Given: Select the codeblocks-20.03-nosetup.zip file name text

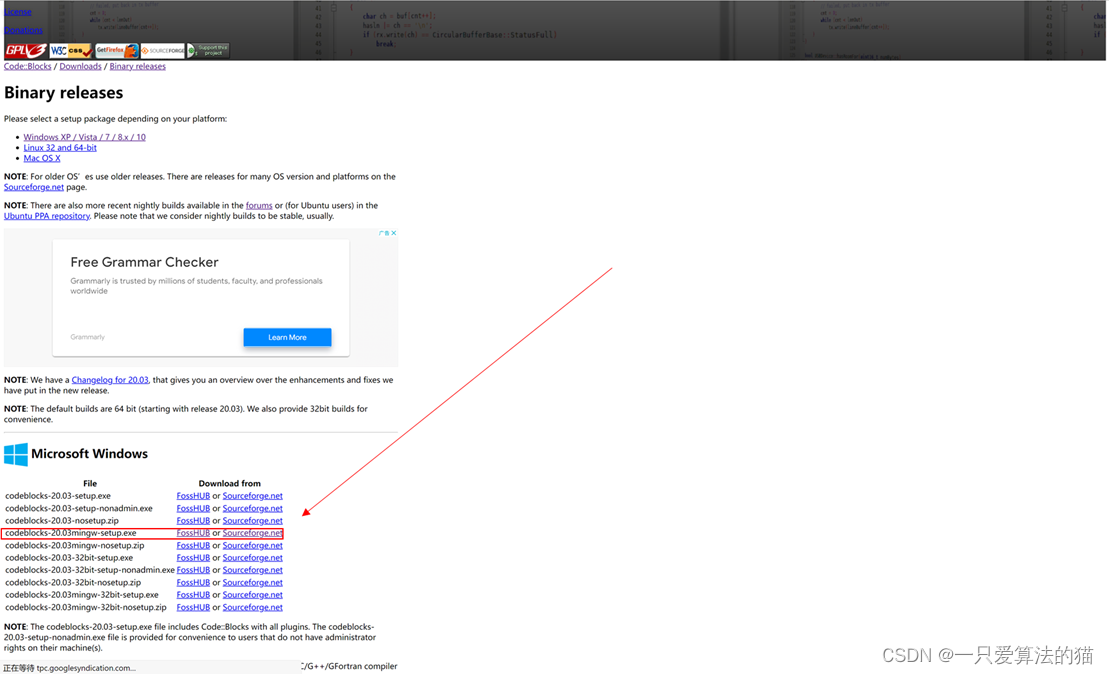Looking at the screenshot, I should [62, 521].
